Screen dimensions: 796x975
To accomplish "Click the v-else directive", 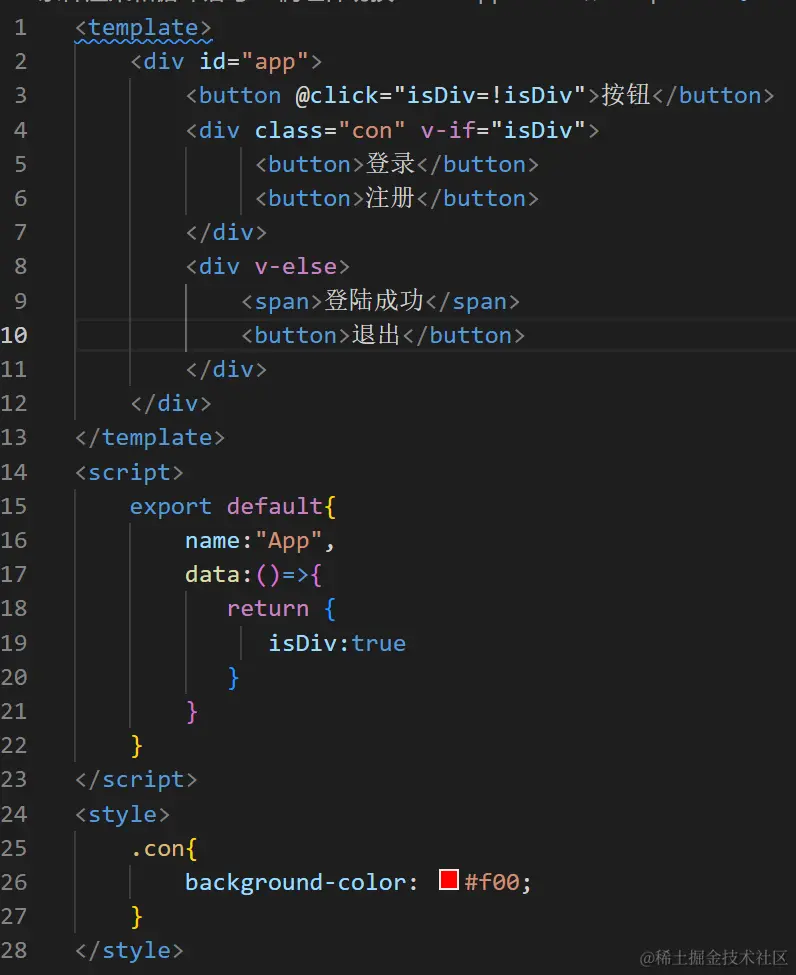I will tap(295, 267).
